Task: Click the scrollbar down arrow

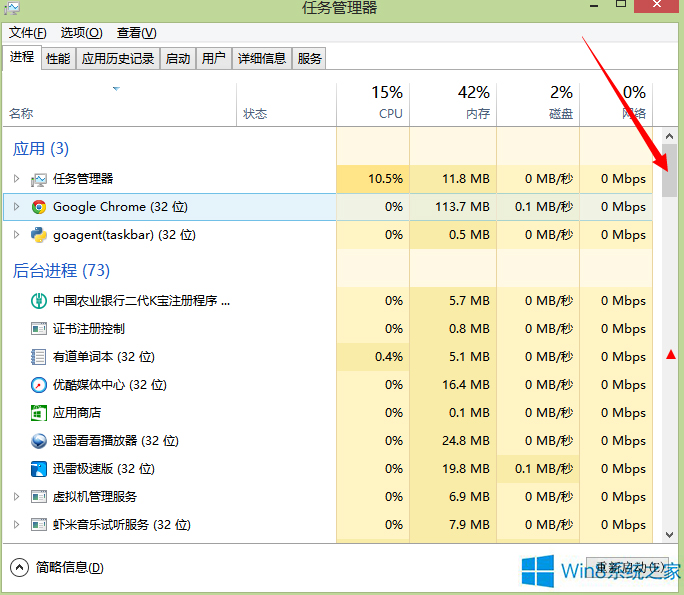Action: click(x=669, y=534)
